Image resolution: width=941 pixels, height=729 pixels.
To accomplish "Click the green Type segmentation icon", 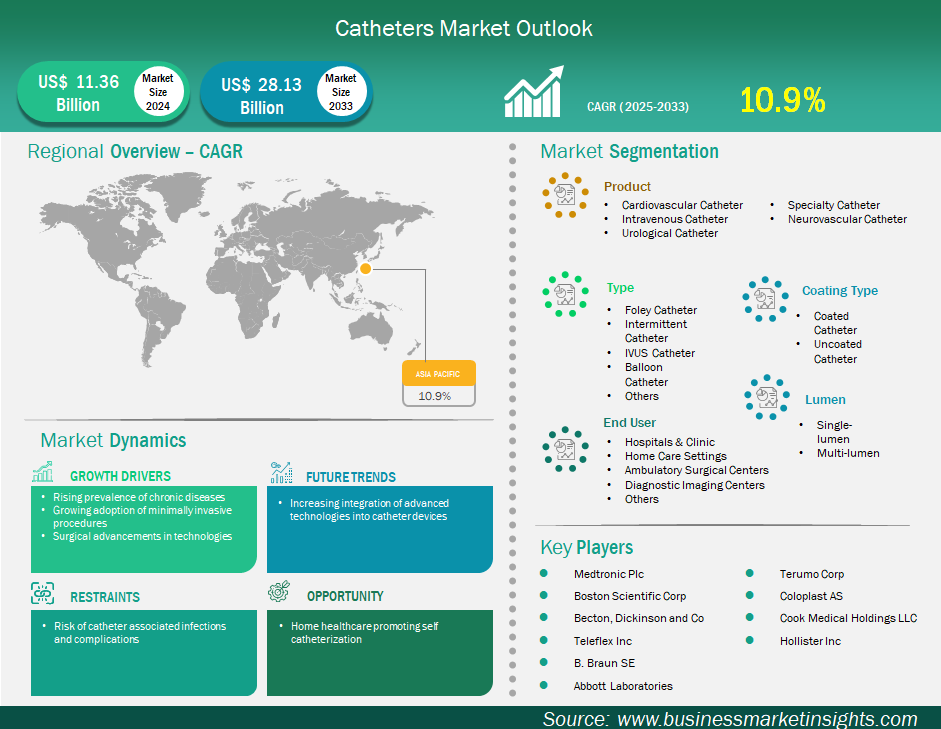I will [x=565, y=294].
